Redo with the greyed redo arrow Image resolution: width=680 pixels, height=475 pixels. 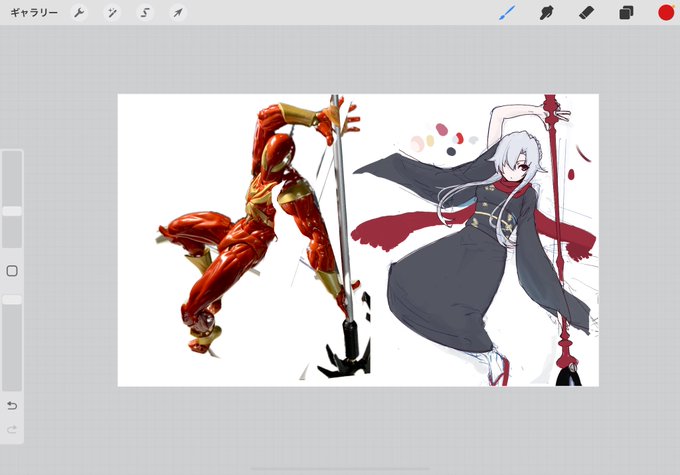[x=12, y=429]
